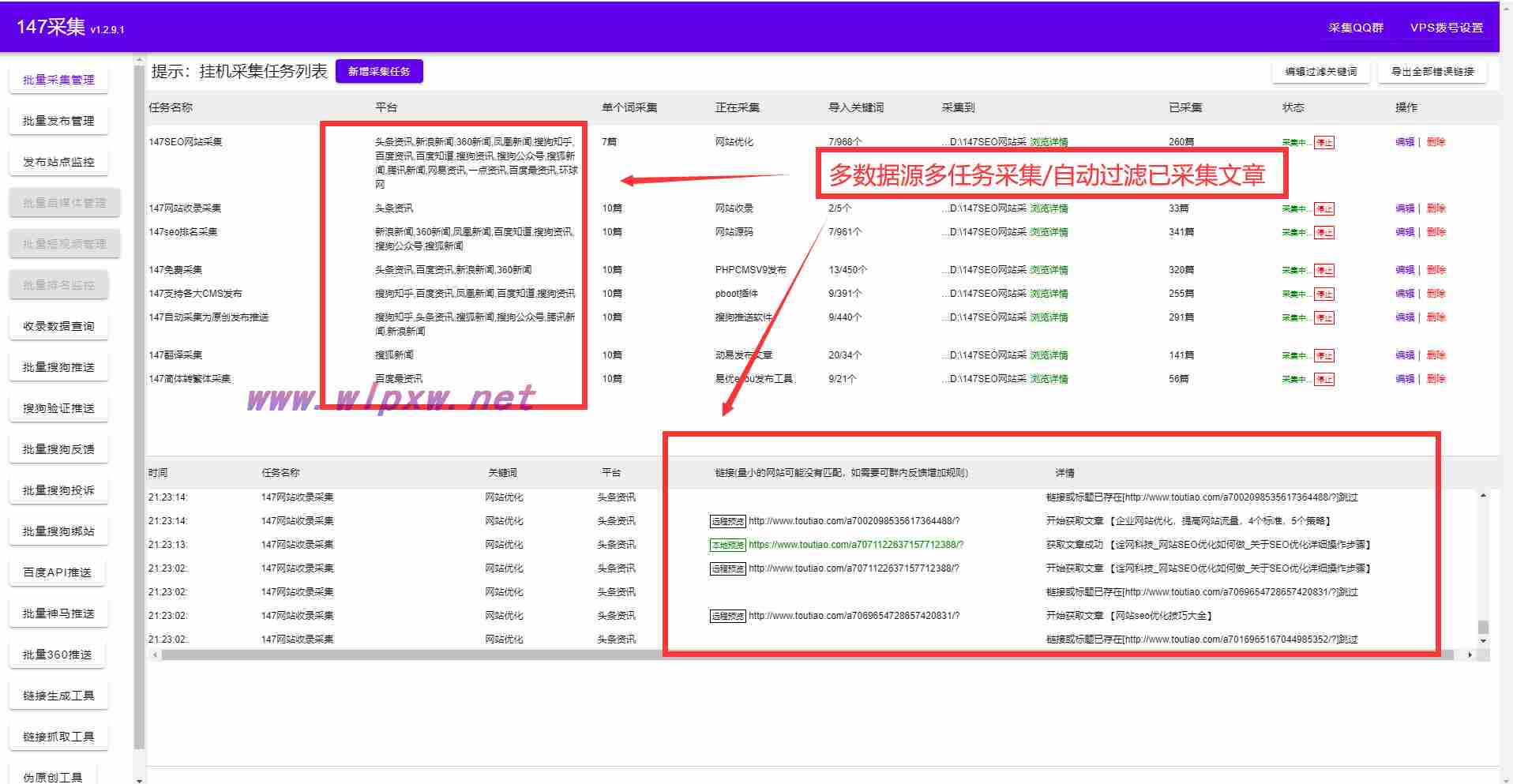Stop the 147免费采集 task
1513x784 pixels.
point(1324,271)
